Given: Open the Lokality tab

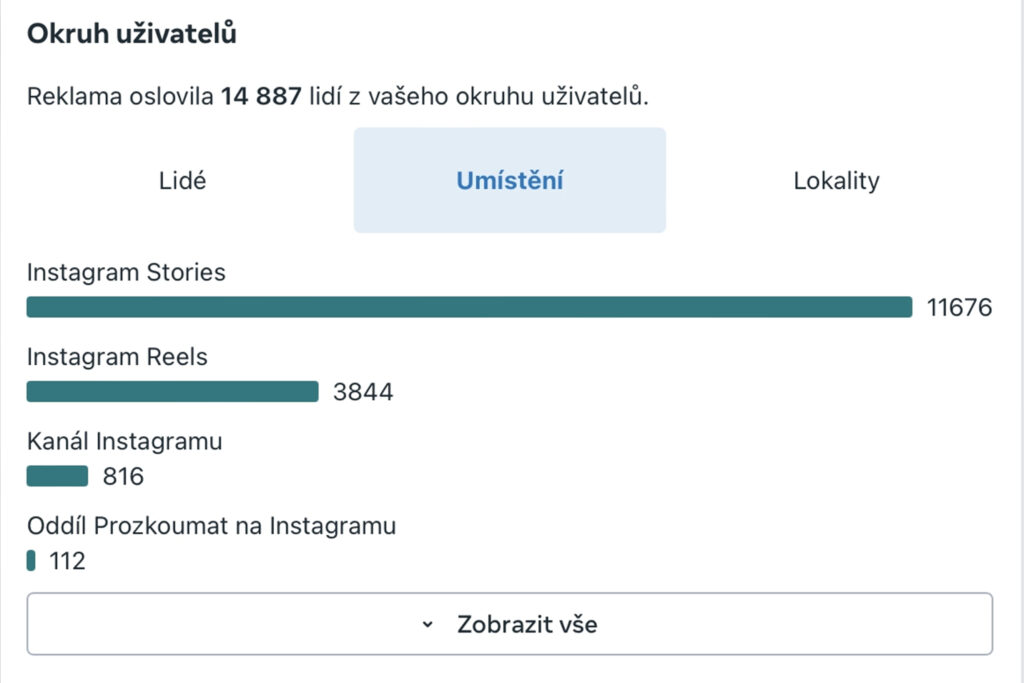Looking at the screenshot, I should tap(836, 181).
